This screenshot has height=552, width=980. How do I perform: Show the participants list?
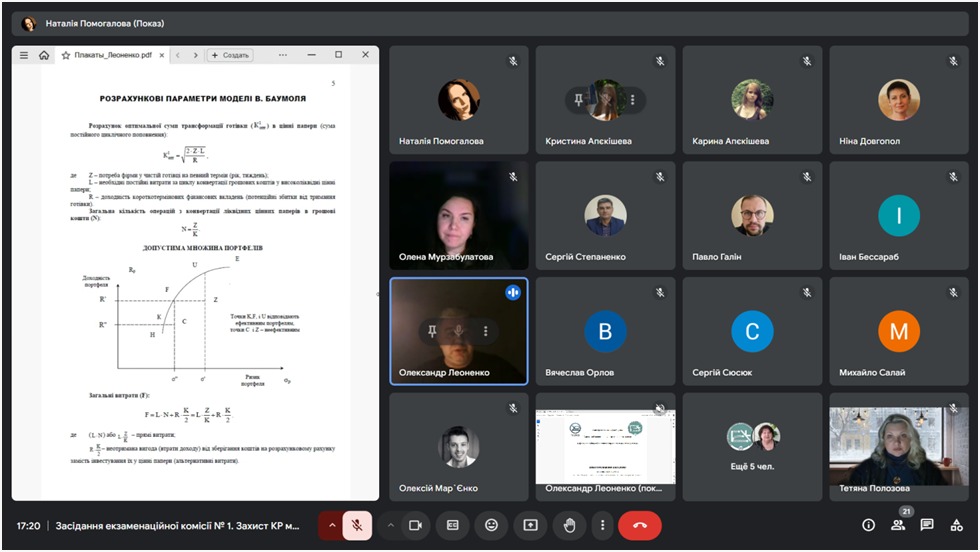[898, 525]
